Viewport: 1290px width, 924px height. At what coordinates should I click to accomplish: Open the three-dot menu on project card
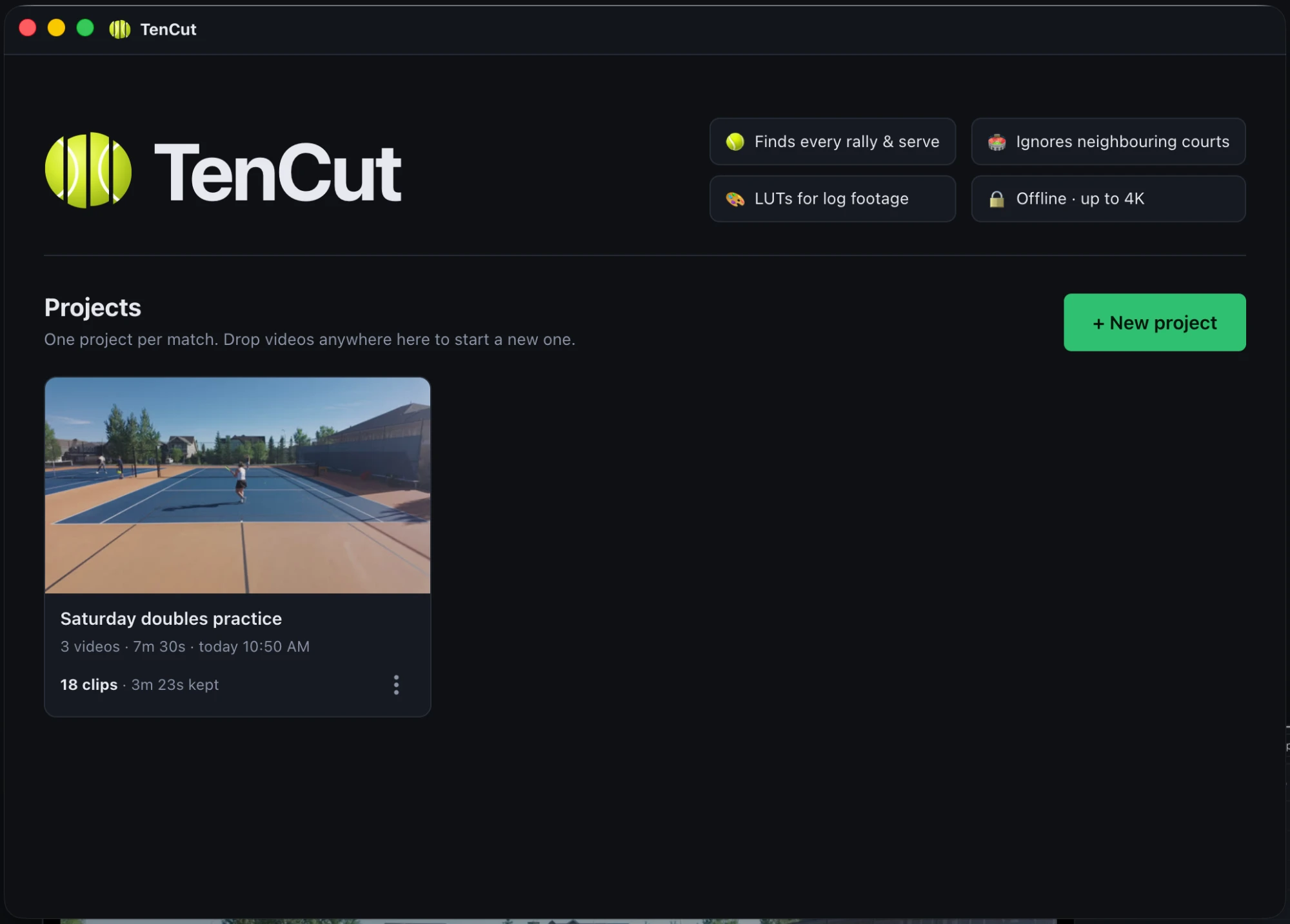click(396, 685)
